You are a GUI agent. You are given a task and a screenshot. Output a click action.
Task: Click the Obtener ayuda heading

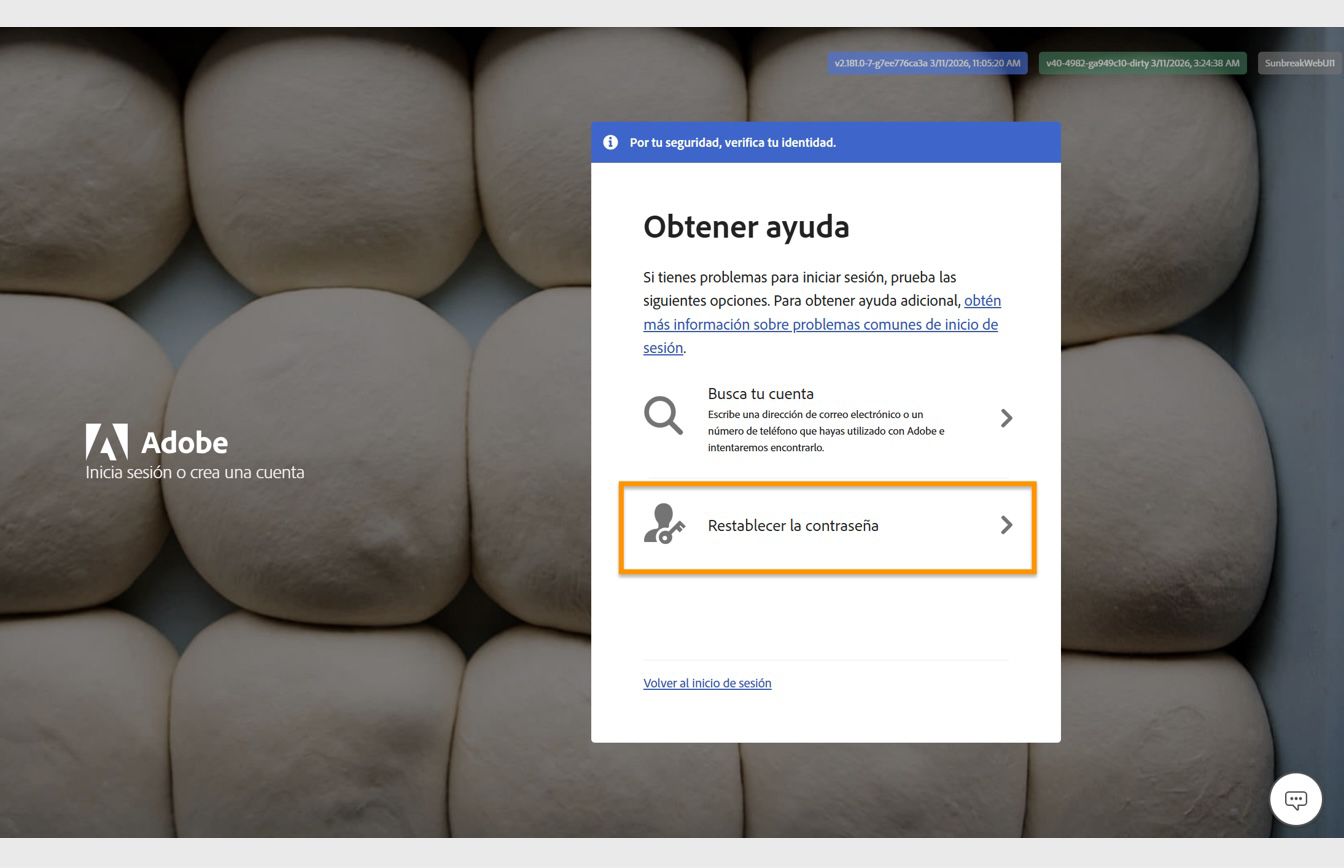(x=746, y=227)
